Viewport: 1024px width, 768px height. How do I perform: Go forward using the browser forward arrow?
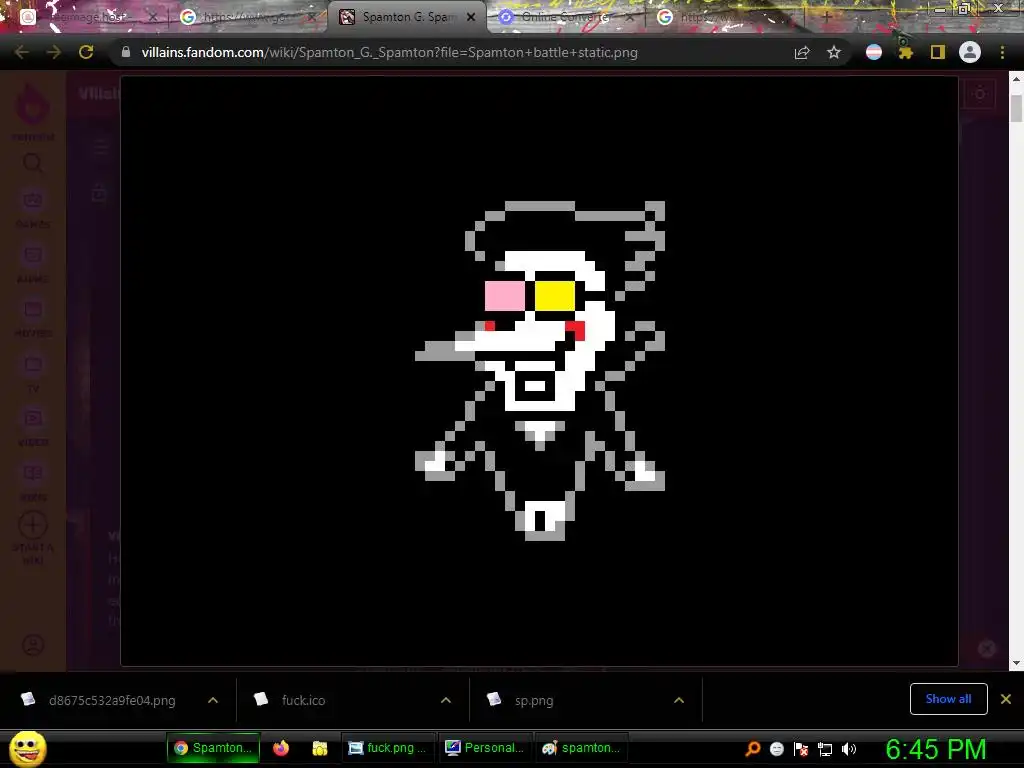pos(54,52)
